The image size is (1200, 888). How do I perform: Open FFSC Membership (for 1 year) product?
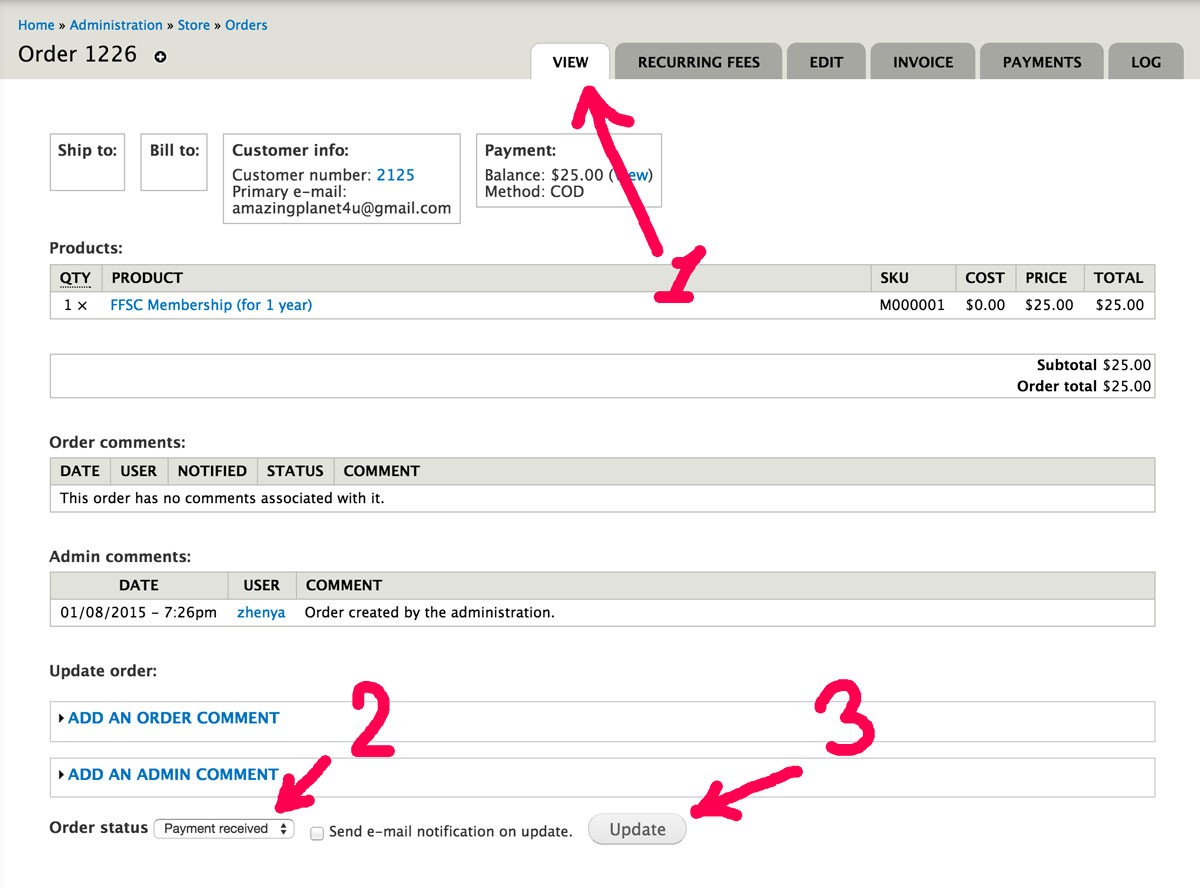(211, 305)
